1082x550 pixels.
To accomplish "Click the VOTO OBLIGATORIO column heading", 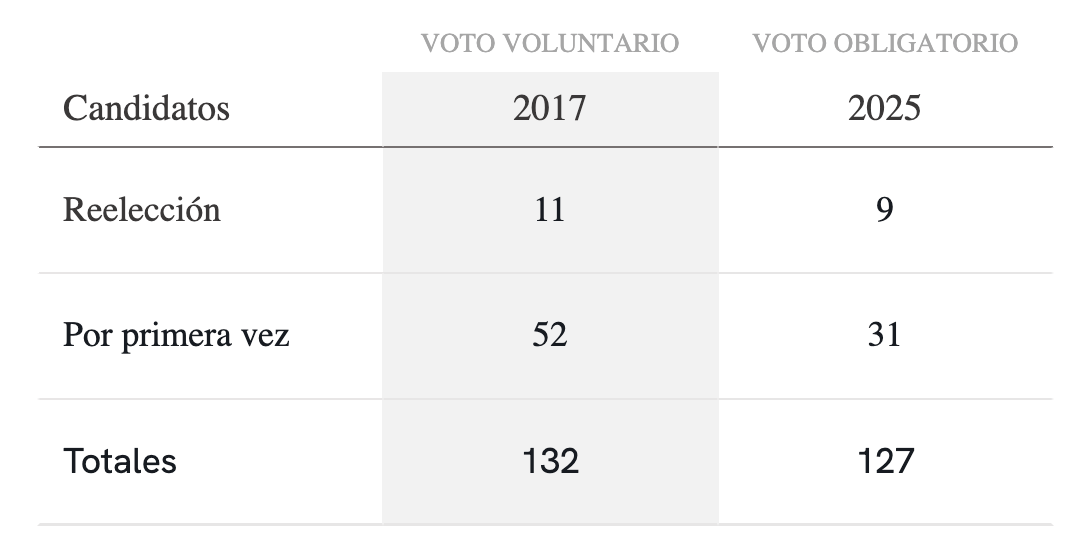I will (885, 44).
